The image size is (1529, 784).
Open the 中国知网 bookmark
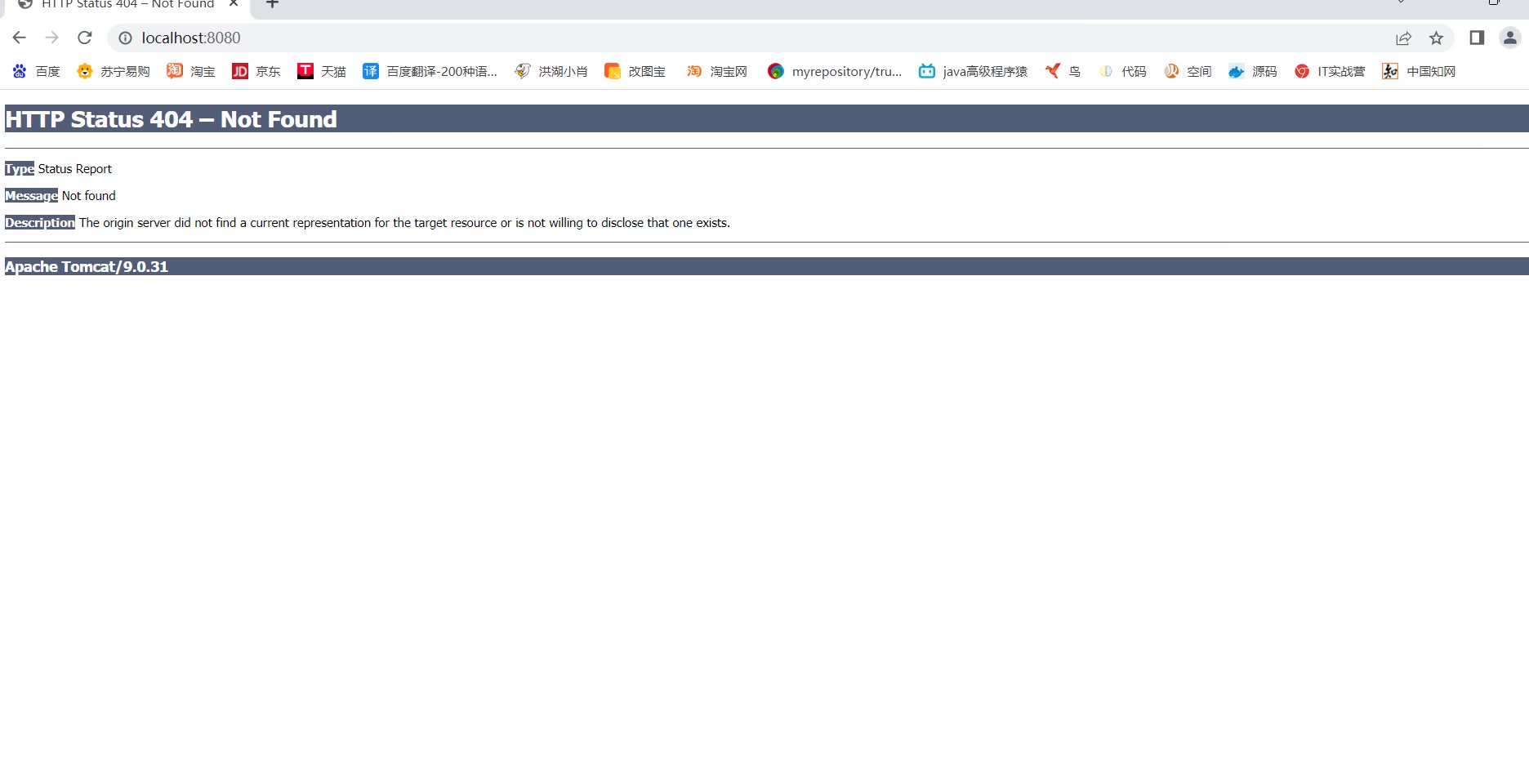pos(1419,71)
